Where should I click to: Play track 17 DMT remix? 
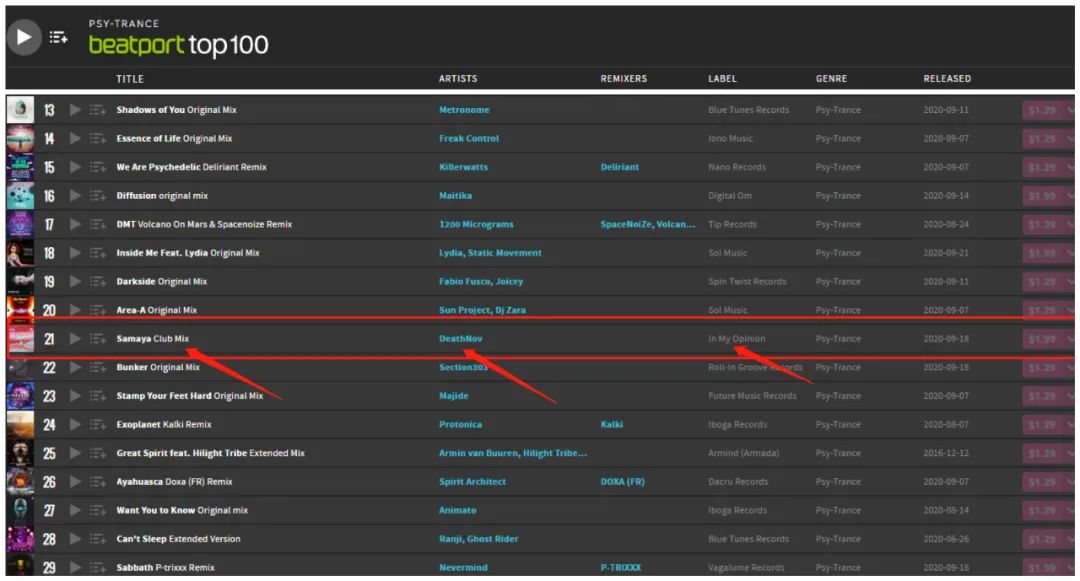(x=75, y=224)
